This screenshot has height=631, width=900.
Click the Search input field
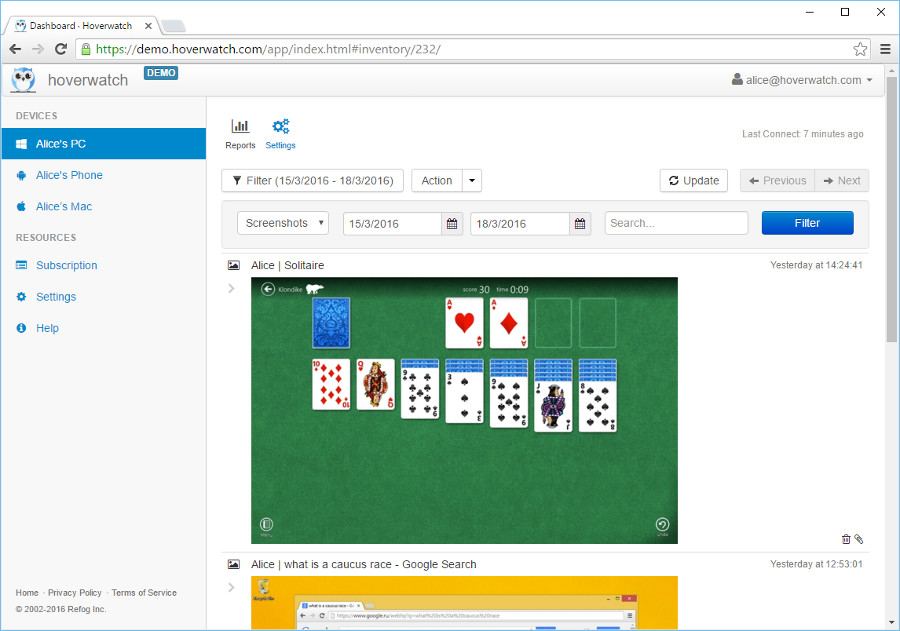[x=676, y=223]
